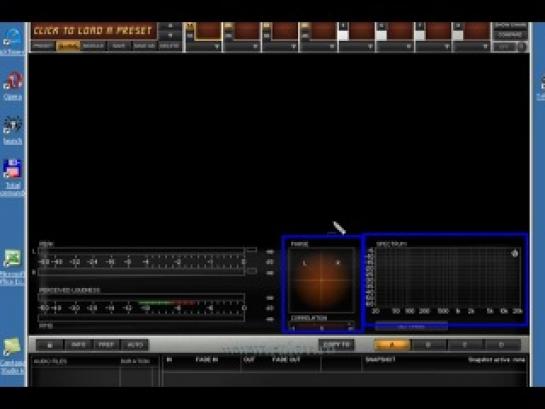The height and width of the screenshot is (409, 545).
Task: Click the correlation meter bar under Phase
Action: [x=322, y=327]
